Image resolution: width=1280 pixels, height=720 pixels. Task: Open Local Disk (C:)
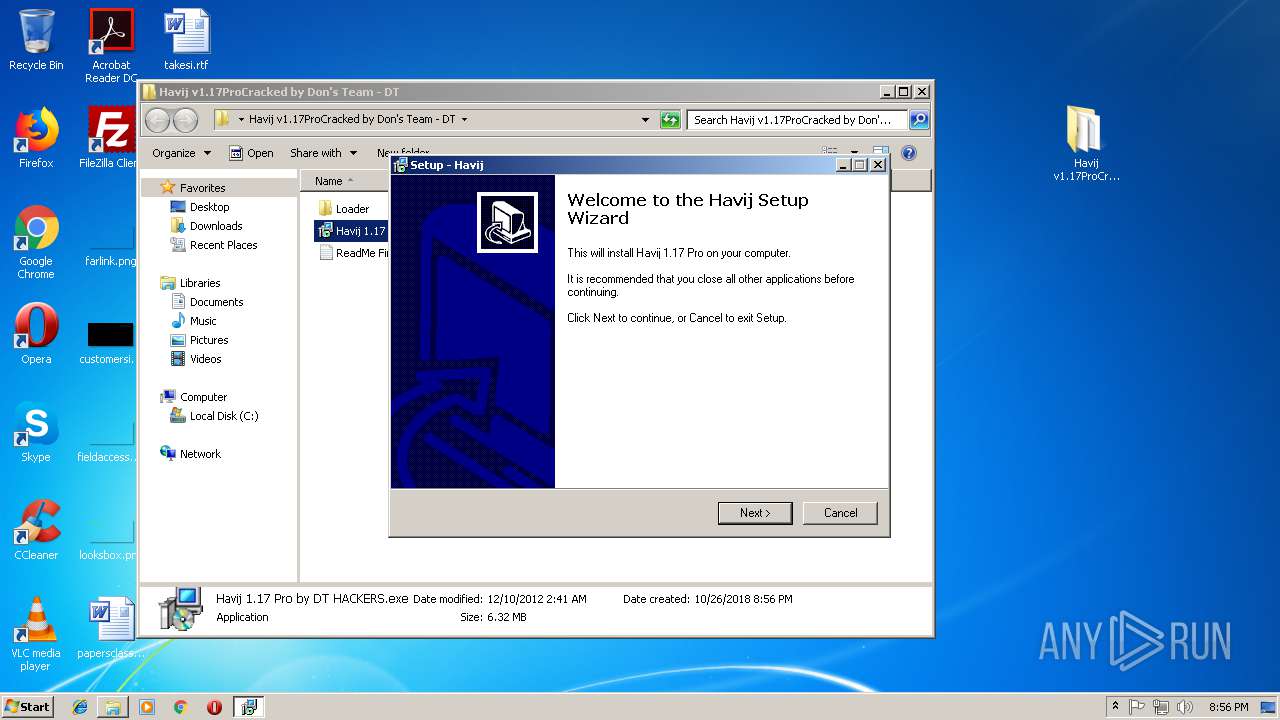click(x=224, y=416)
